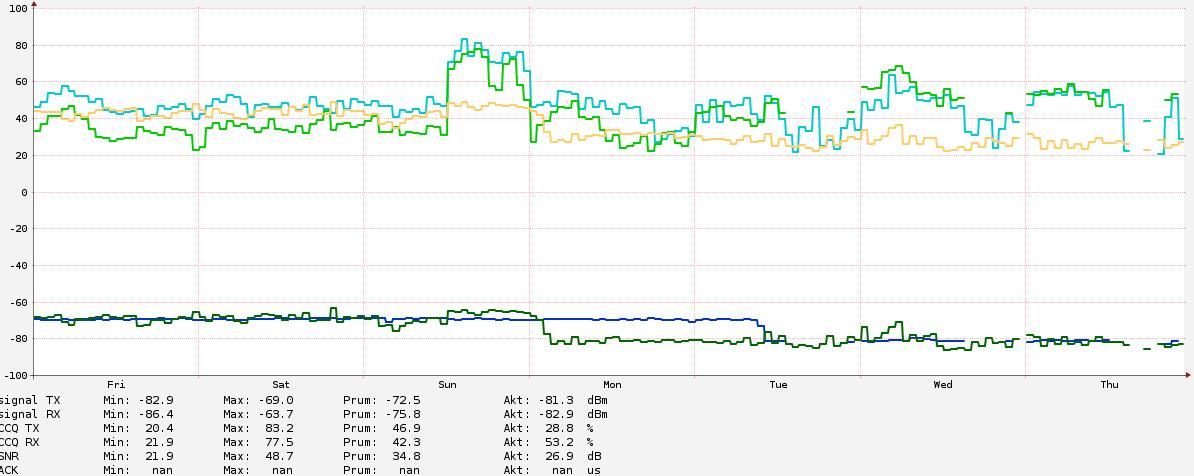This screenshot has height=476, width=1194.
Task: Select the 60 y-axis label
Action: click(x=20, y=82)
